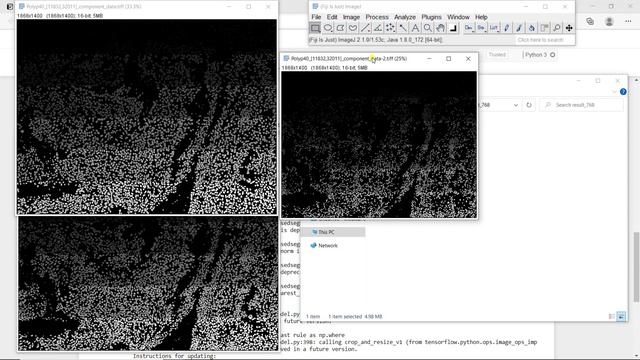
Task: Open the browser '...' settings menu
Action: pos(628,21)
